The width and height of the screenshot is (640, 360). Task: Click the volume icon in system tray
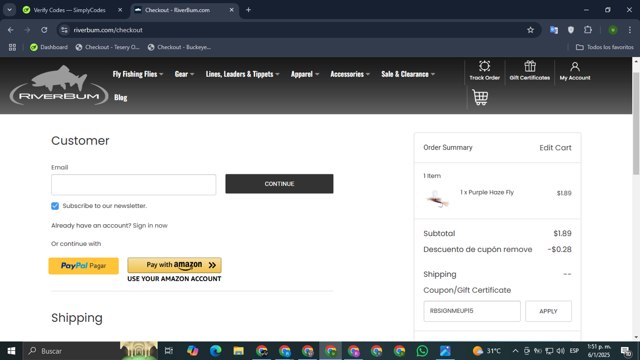click(561, 351)
